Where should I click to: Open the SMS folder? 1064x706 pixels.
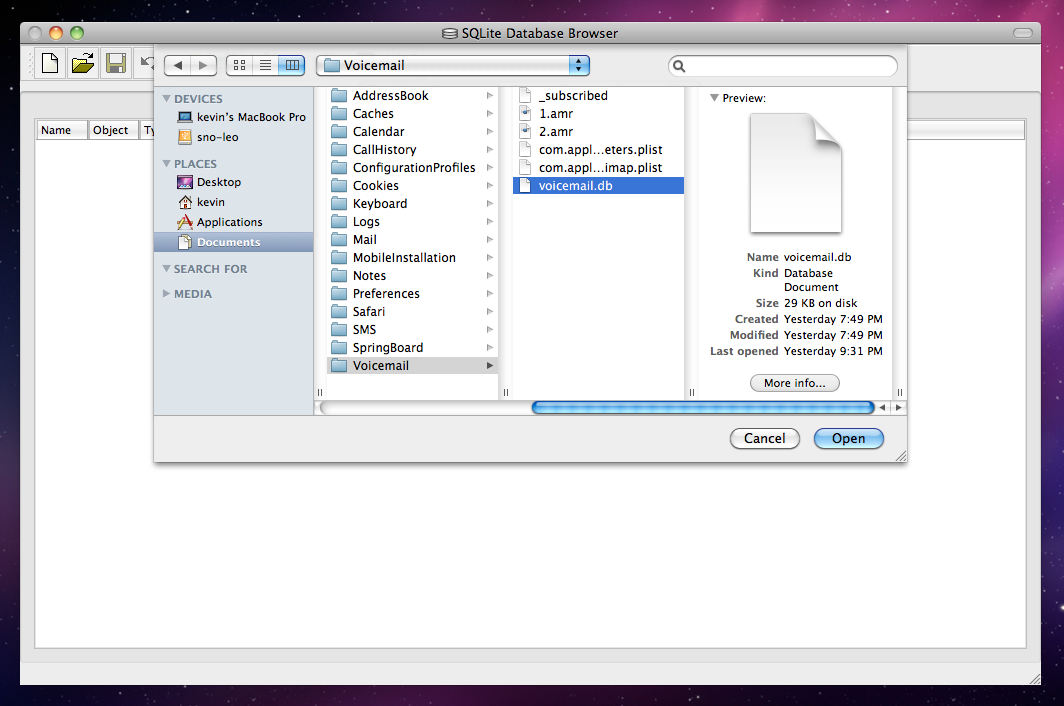413,329
